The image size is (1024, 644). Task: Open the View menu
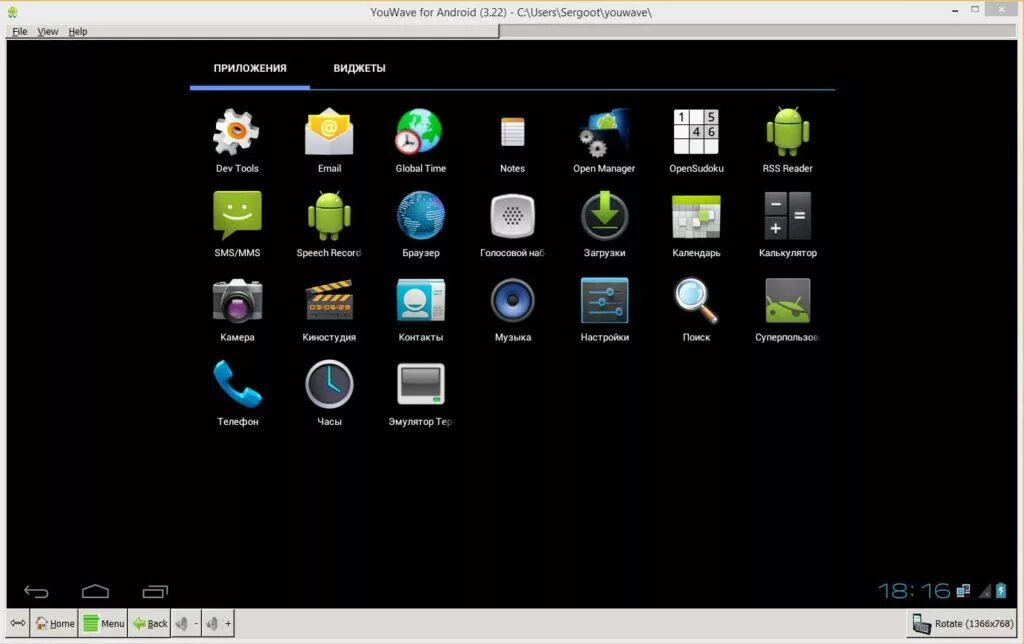(48, 31)
